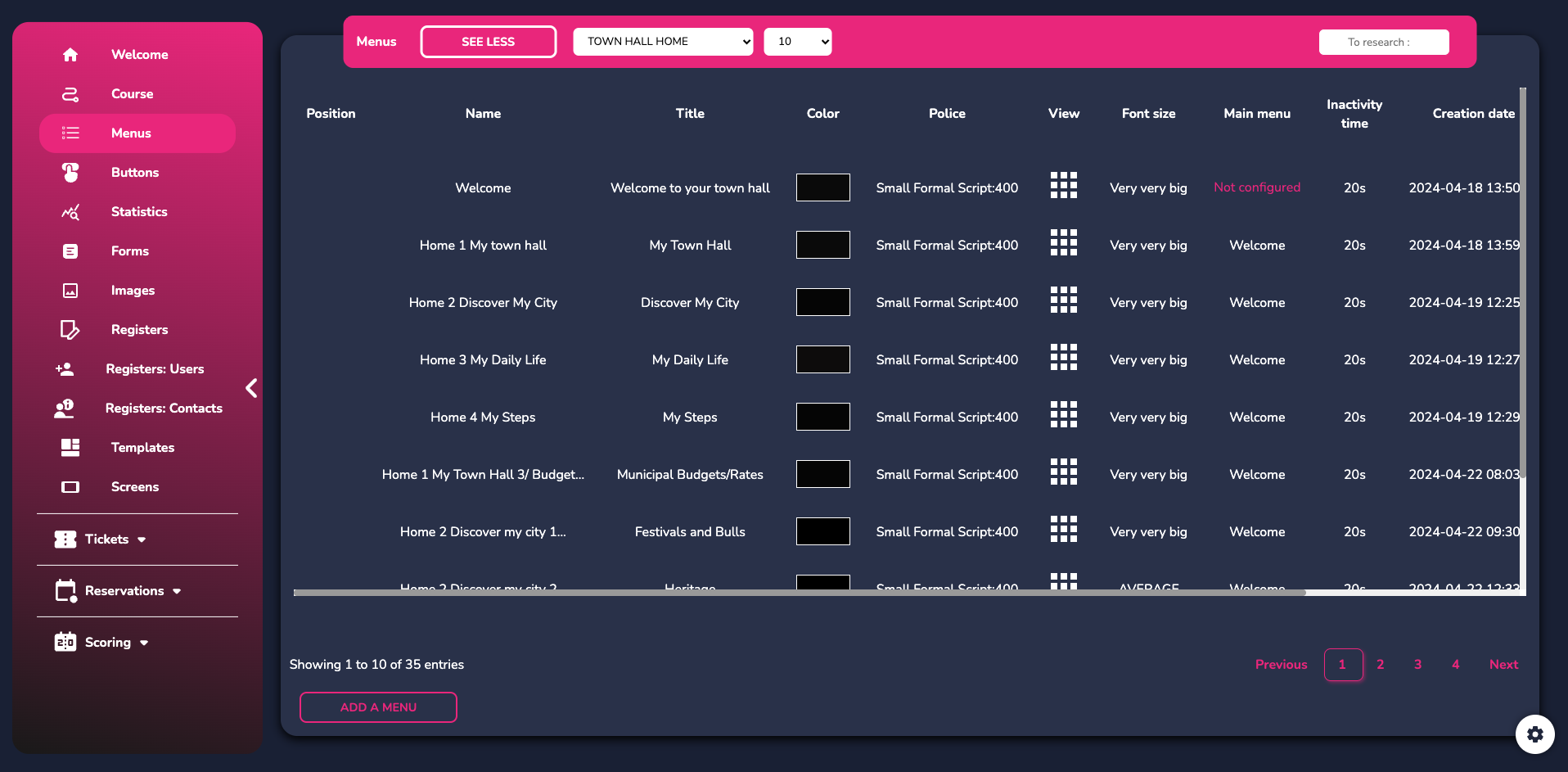1568x772 pixels.
Task: Click the Course route icon
Action: click(70, 94)
